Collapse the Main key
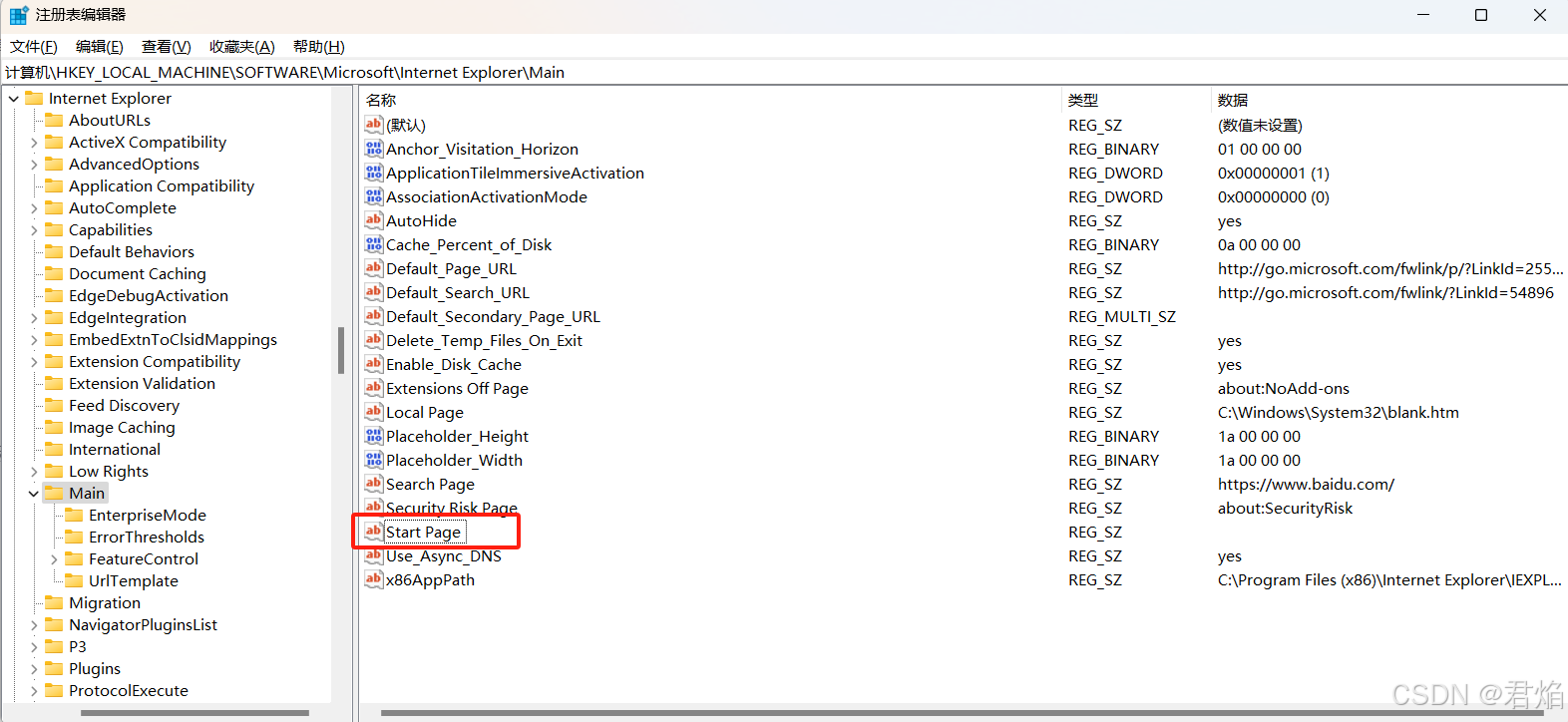The width and height of the screenshot is (1568, 722). pos(34,494)
